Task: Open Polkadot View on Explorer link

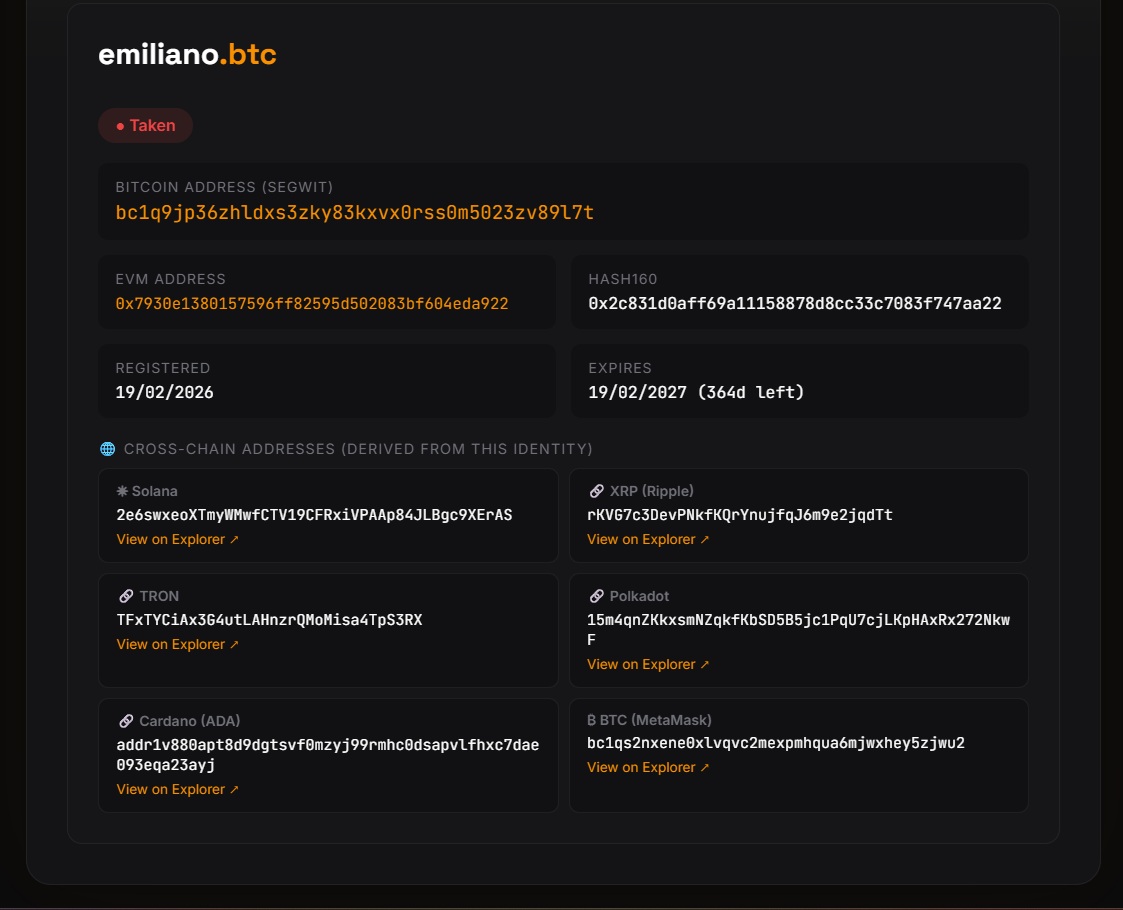Action: click(x=648, y=665)
